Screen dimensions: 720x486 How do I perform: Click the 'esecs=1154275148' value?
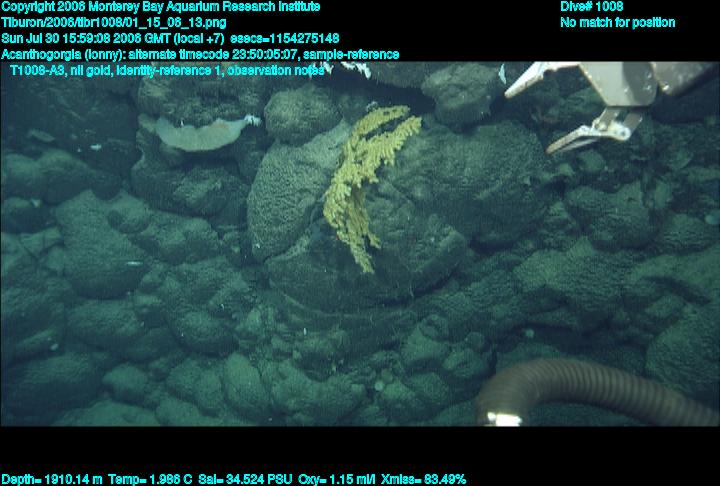285,39
